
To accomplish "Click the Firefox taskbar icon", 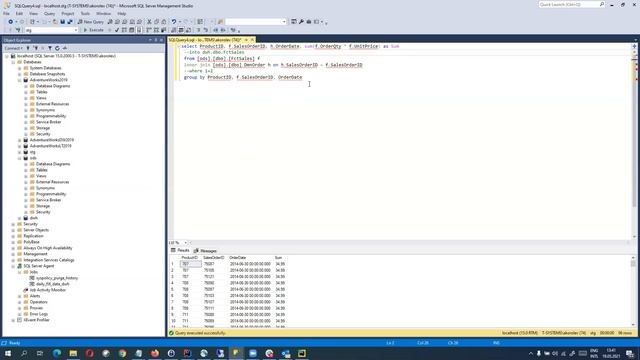I will (x=155, y=353).
